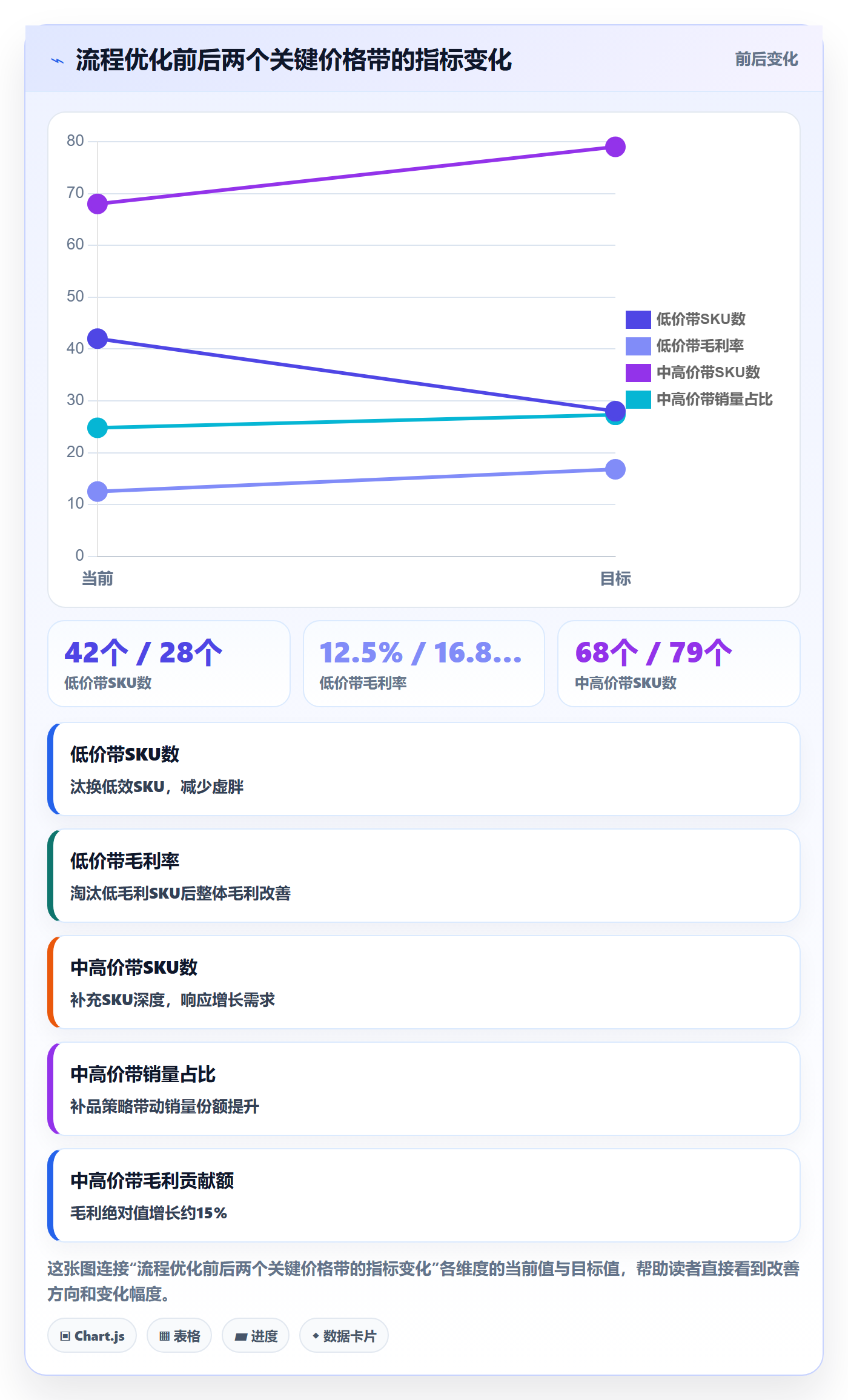Open the 12.5% / 16.8 data card

click(x=424, y=664)
